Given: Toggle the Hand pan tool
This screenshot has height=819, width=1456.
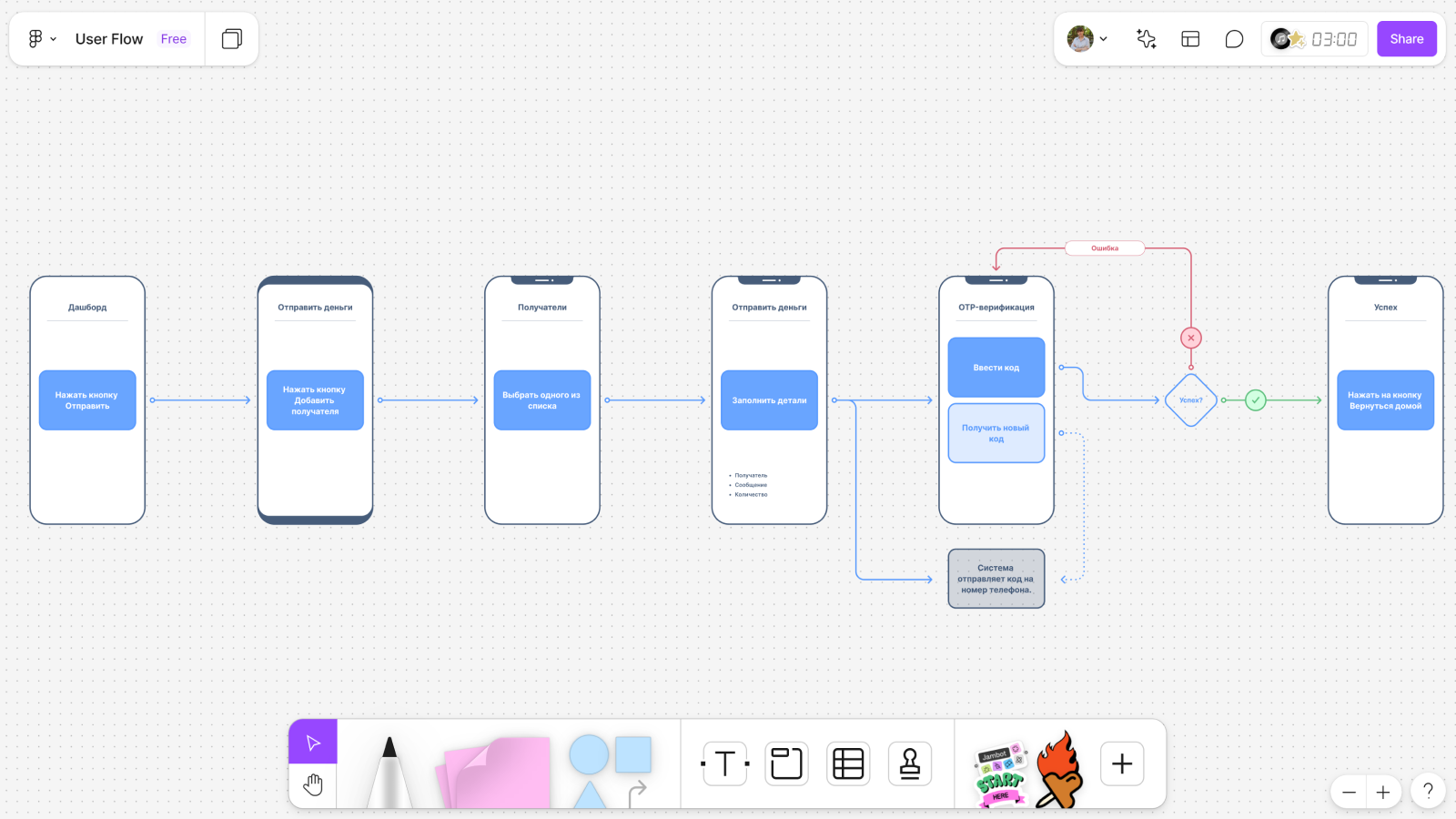Looking at the screenshot, I should [313, 784].
